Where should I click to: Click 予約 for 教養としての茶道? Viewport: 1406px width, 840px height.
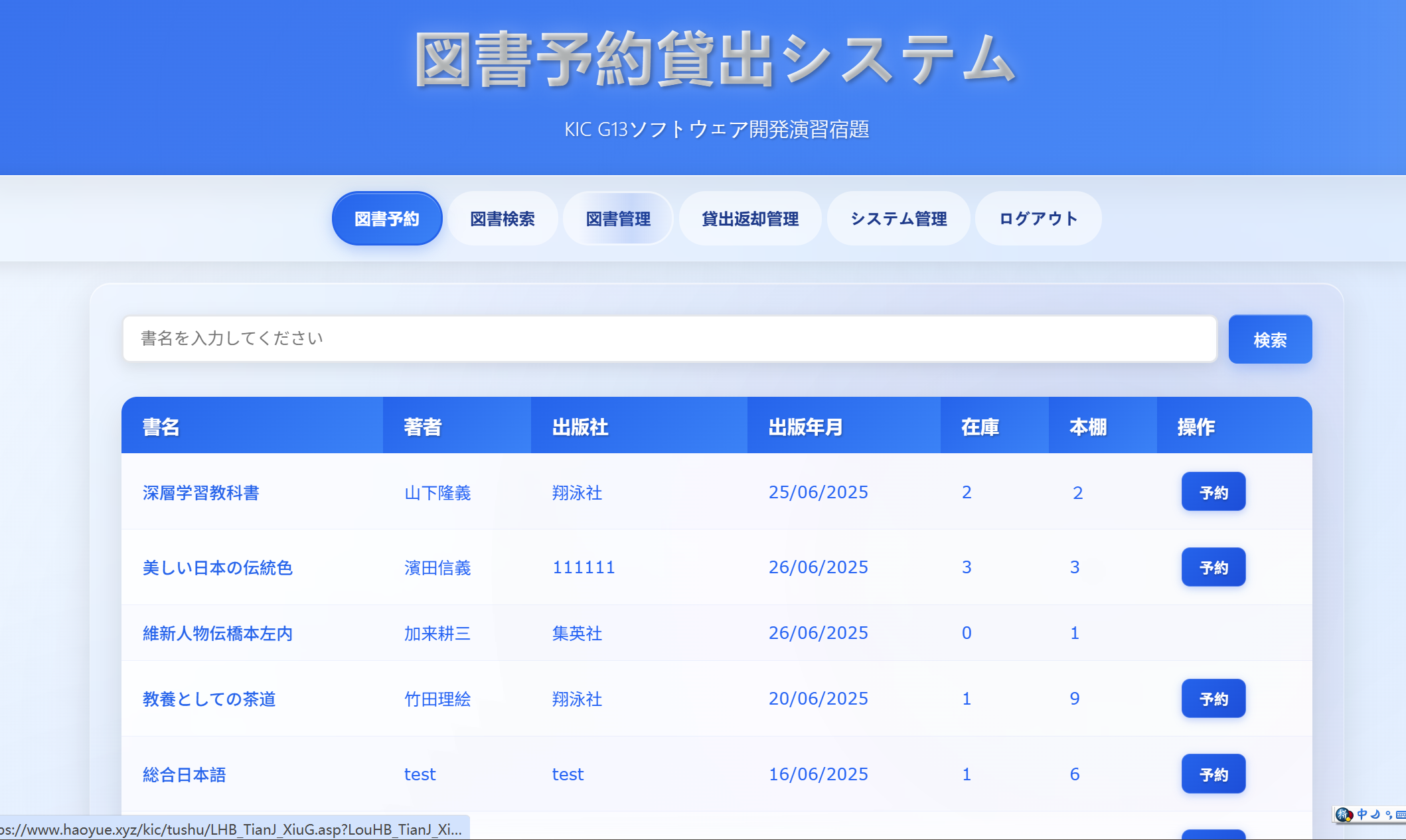pos(1213,699)
